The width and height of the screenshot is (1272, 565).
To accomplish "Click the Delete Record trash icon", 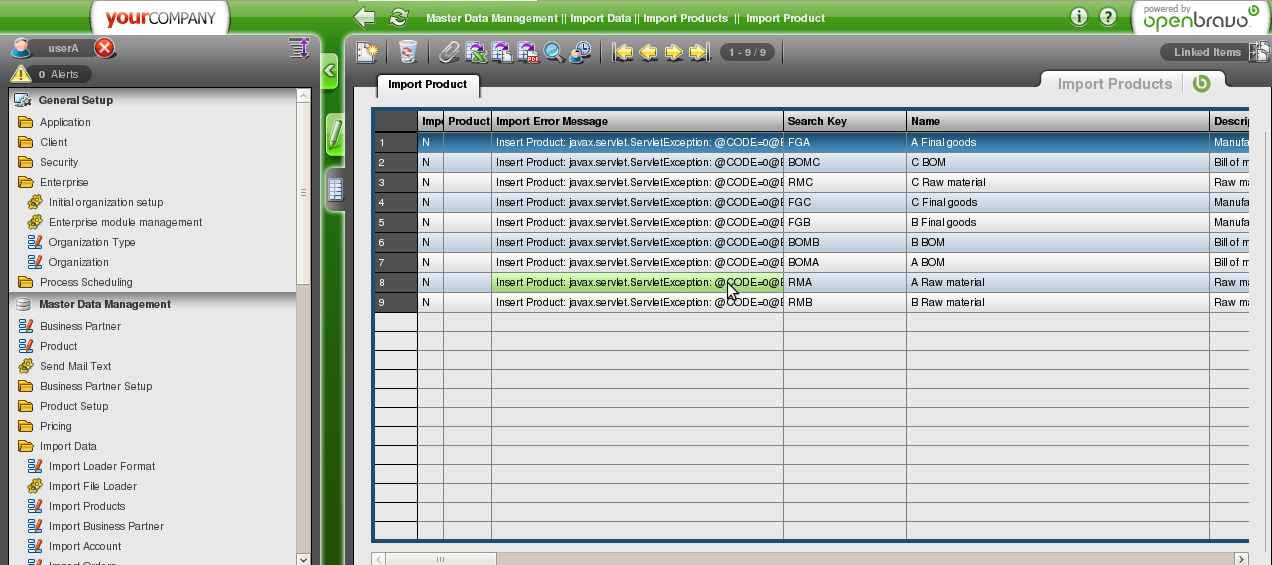I will 408,52.
